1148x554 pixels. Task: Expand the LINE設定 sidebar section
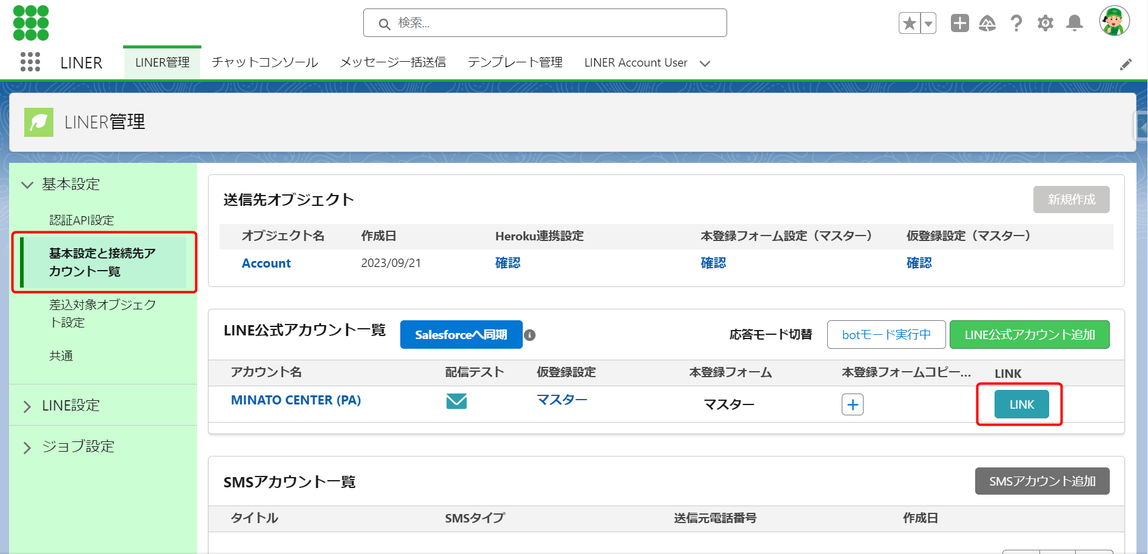(x=28, y=406)
